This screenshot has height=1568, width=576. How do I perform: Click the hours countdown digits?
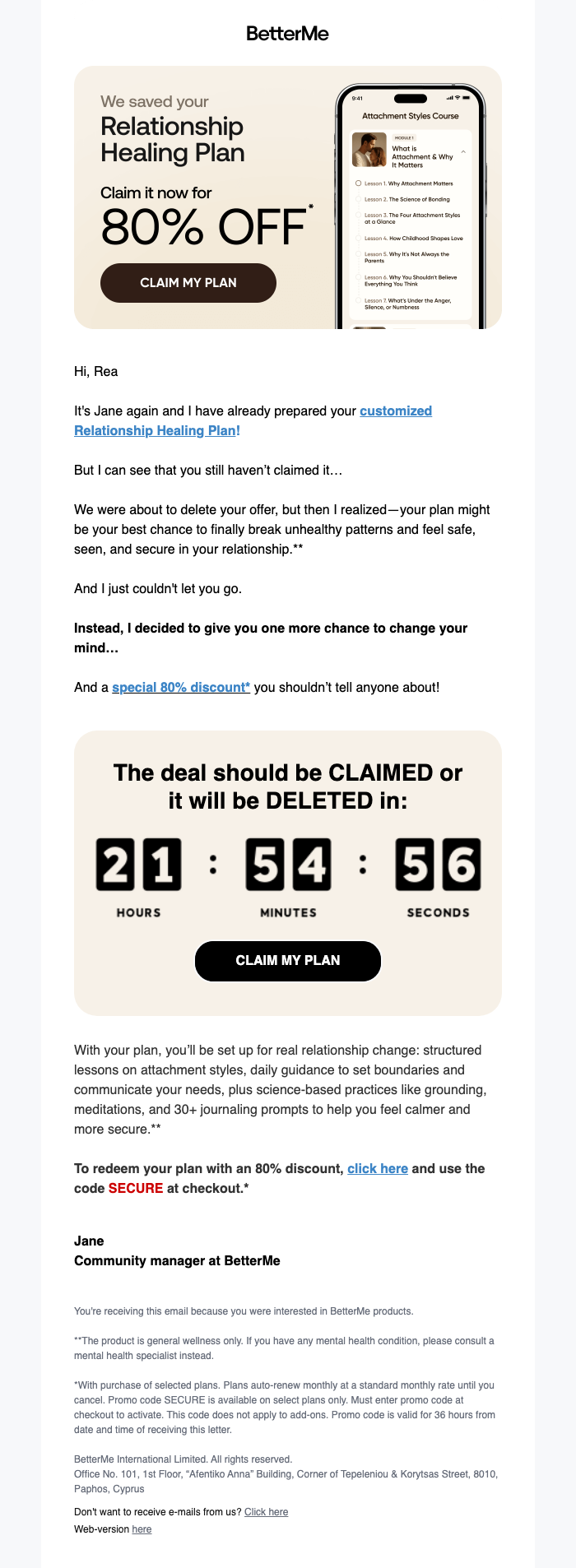point(139,865)
